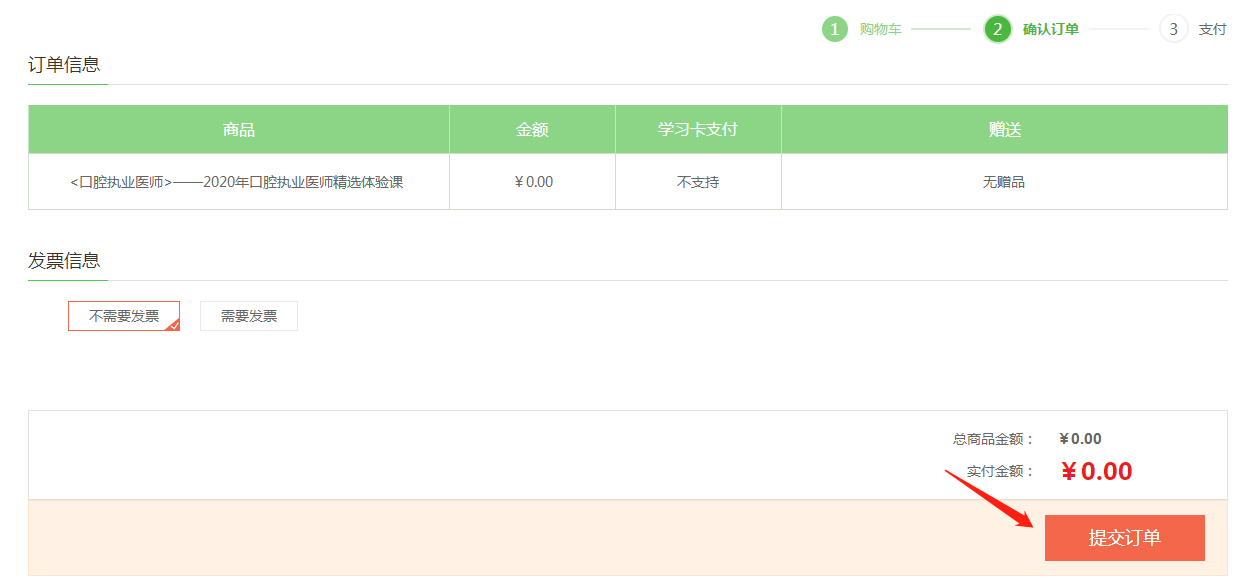Click the step 3 circle icon
This screenshot has height=580, width=1242.
(x=1173, y=29)
